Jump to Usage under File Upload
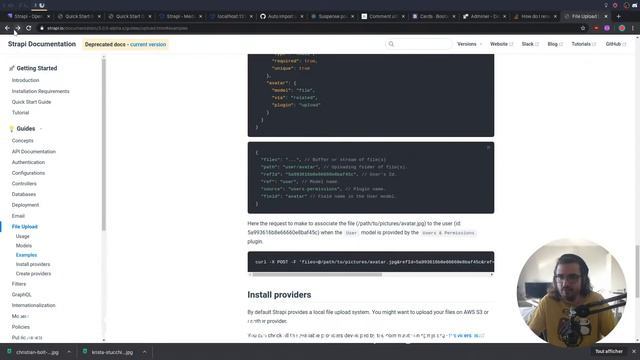 tap(22, 236)
